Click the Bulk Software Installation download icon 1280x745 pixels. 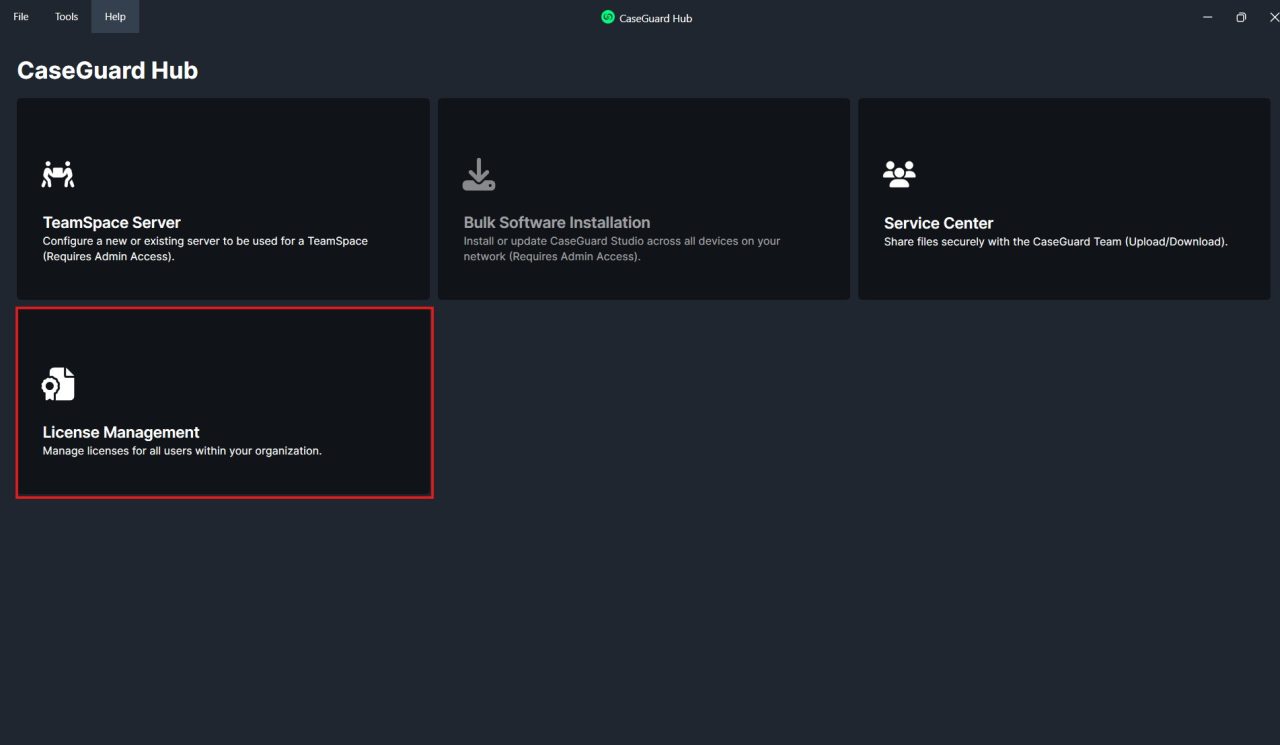pyautogui.click(x=479, y=174)
